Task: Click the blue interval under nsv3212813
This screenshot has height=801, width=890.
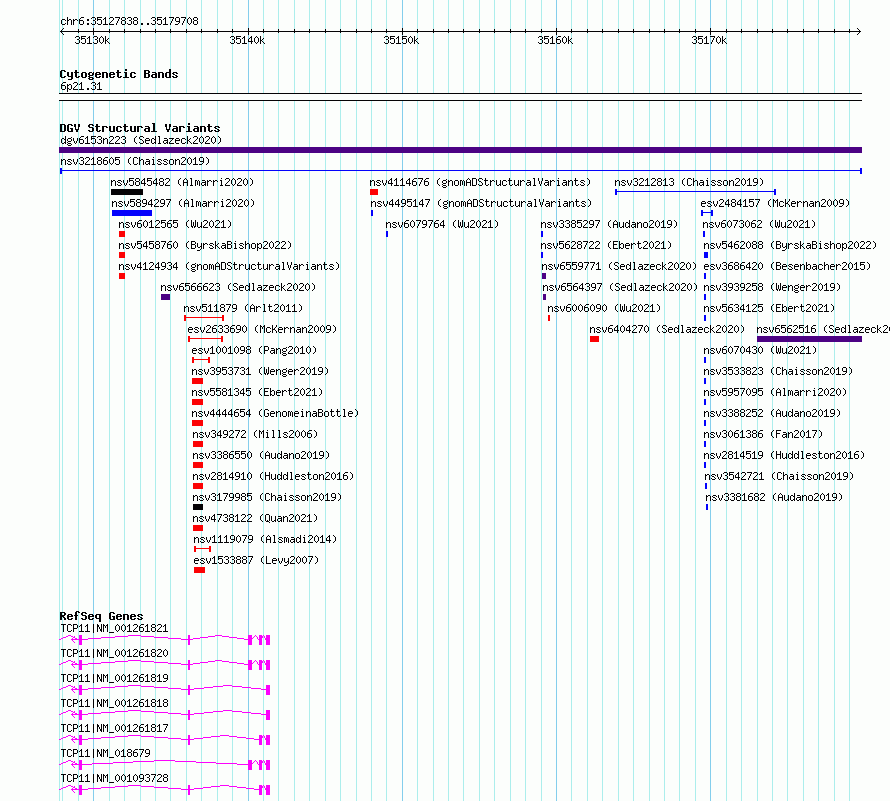Action: pos(695,192)
